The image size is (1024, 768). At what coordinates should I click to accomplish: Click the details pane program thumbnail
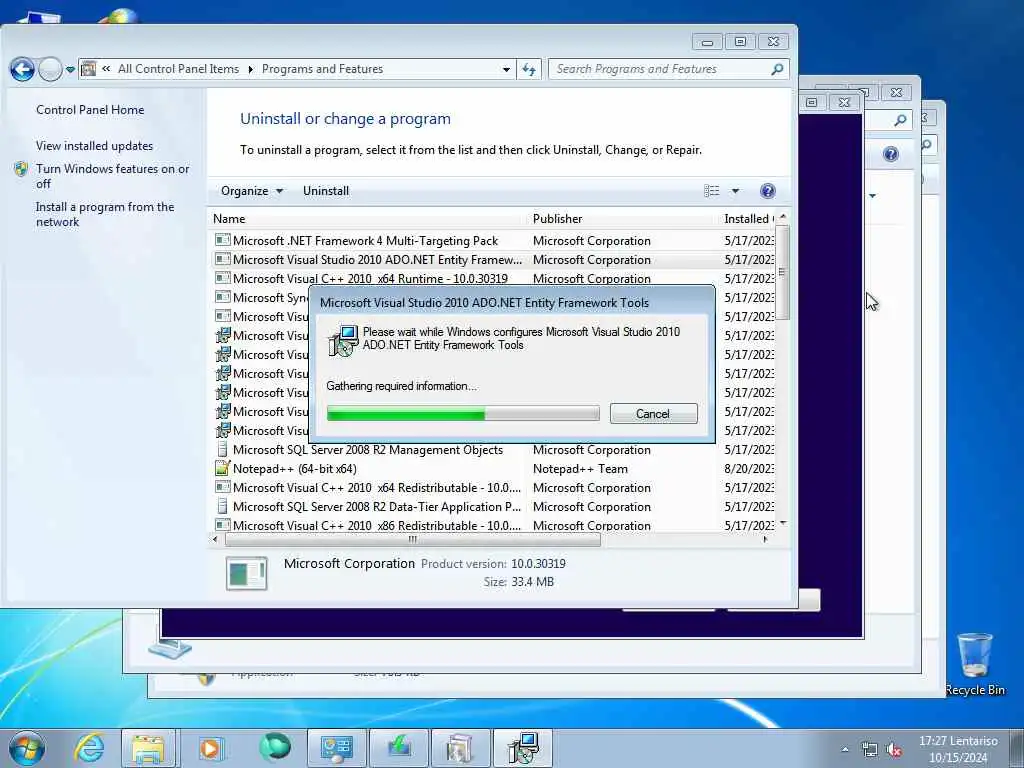point(246,573)
